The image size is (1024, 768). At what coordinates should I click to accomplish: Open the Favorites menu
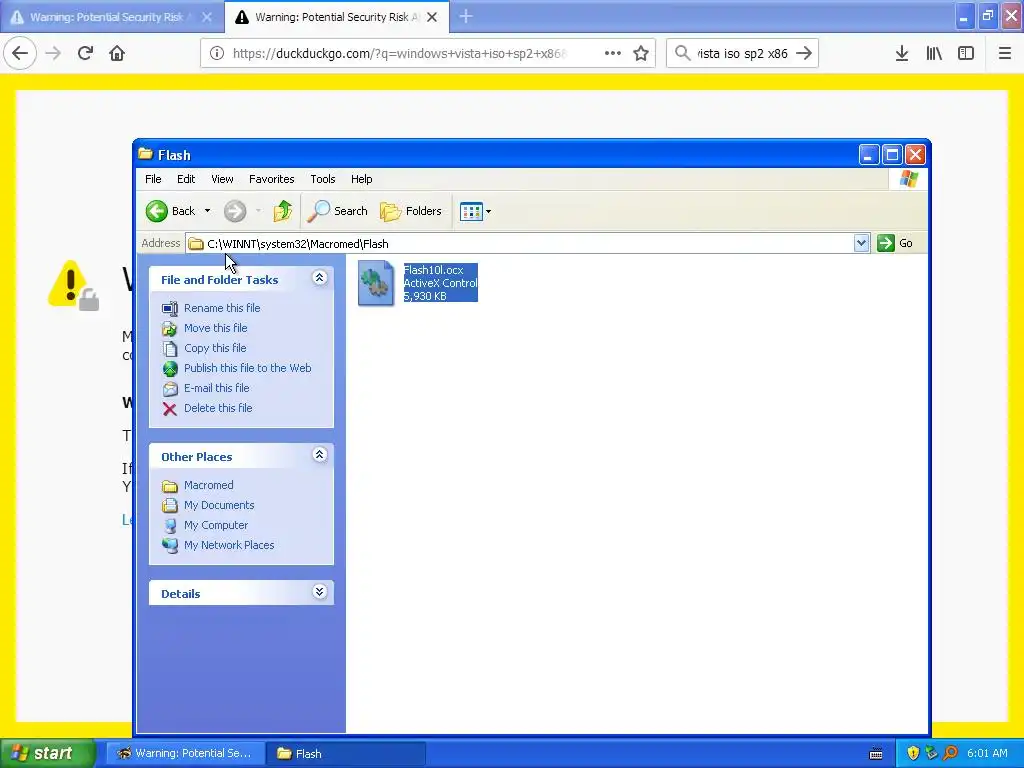[x=272, y=179]
